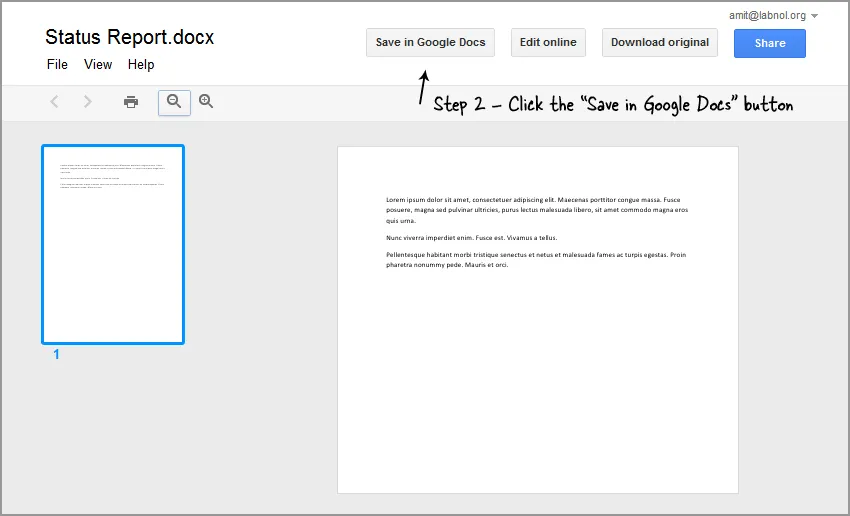Screen dimensions: 850x516
Task: Click the Nunc viverra imperdiet paragraph
Action: pyautogui.click(x=471, y=238)
